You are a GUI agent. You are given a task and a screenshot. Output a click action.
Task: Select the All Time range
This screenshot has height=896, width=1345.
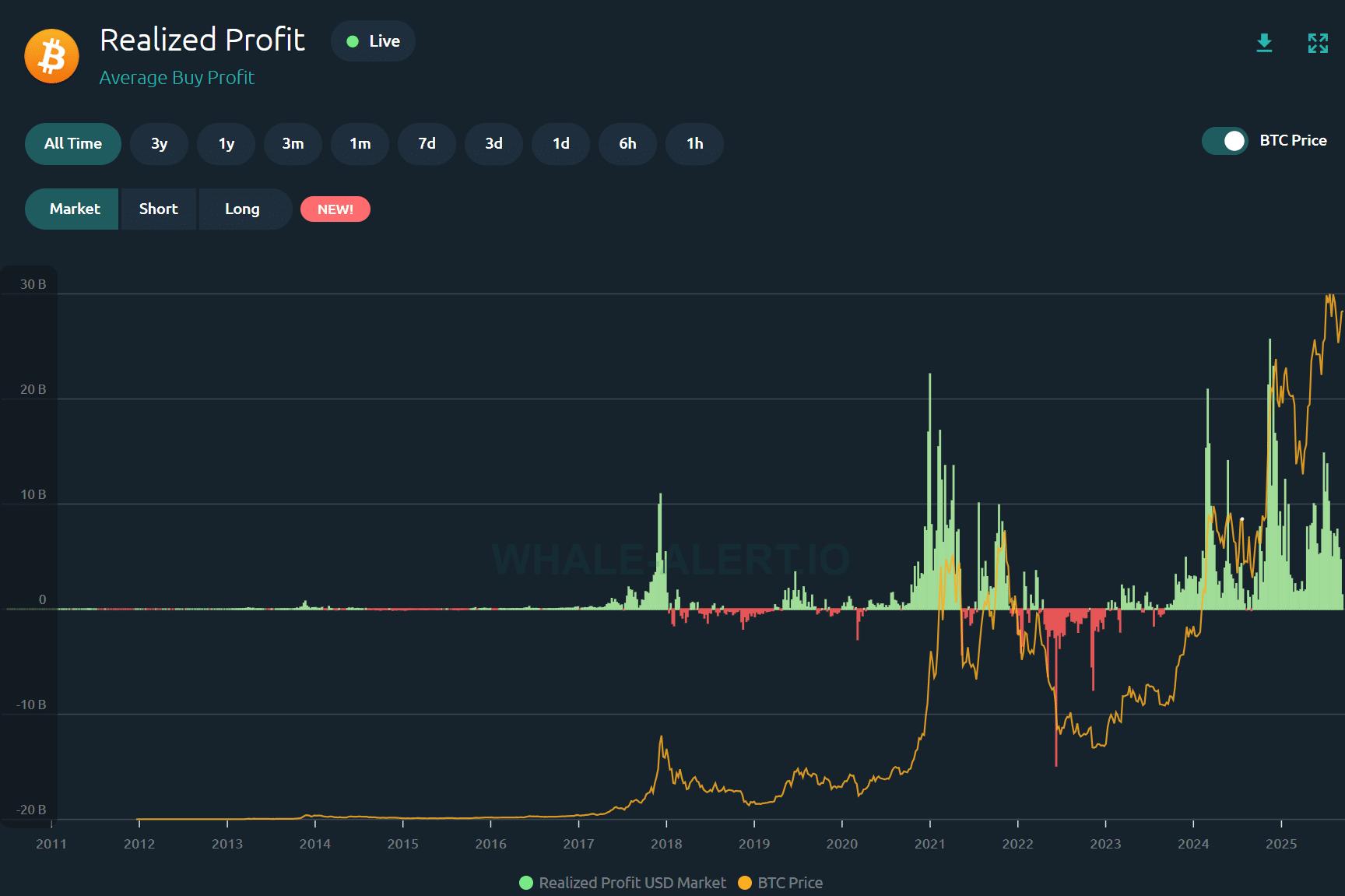point(73,144)
